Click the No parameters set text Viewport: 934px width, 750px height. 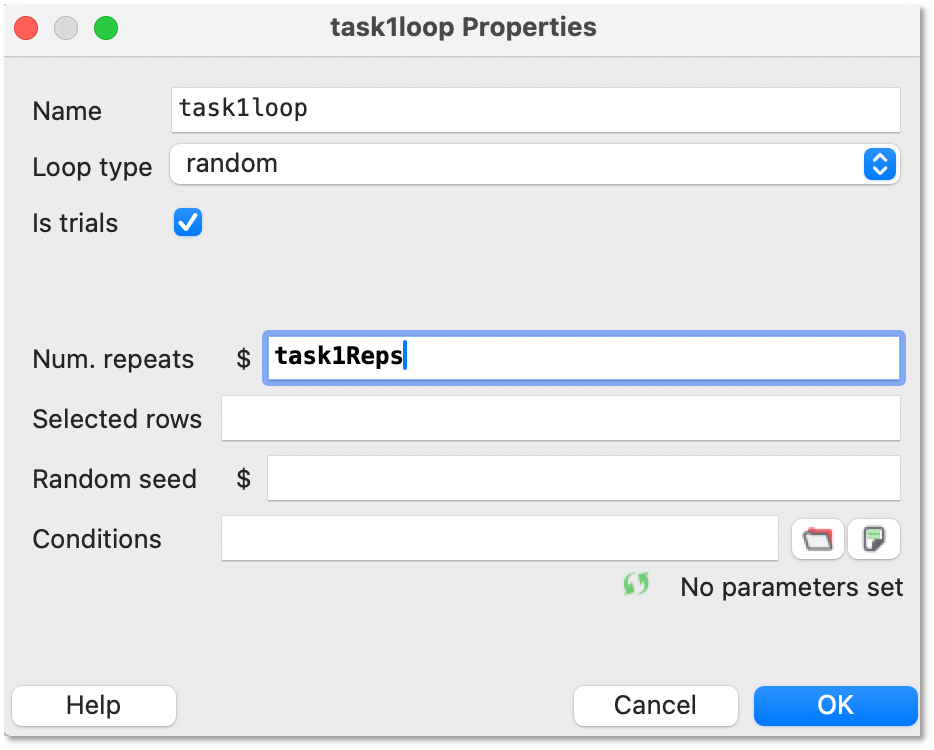point(792,587)
